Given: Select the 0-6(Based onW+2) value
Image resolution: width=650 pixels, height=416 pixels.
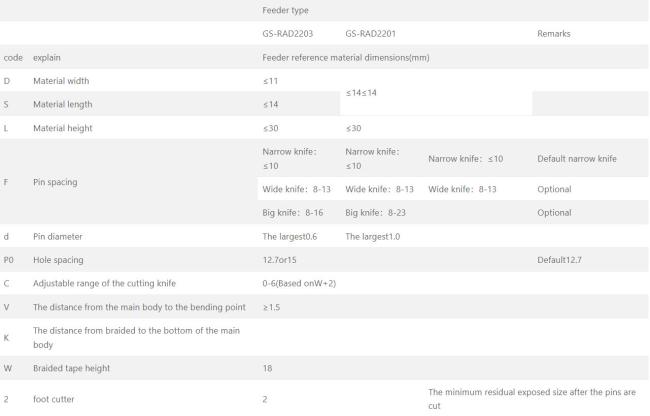Looking at the screenshot, I should pyautogui.click(x=299, y=283).
